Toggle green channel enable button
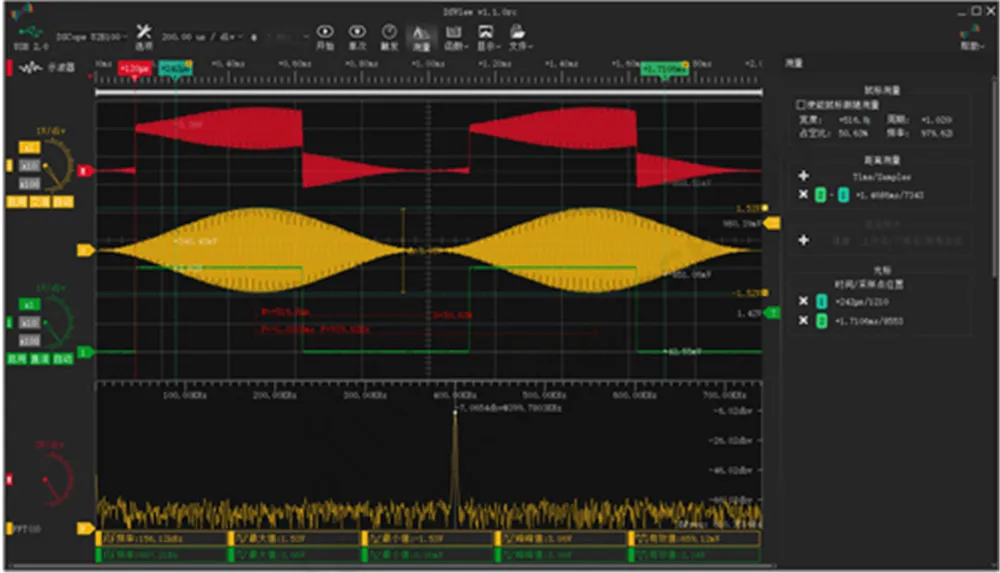Viewport: 1000px width, 573px height. tap(17, 359)
